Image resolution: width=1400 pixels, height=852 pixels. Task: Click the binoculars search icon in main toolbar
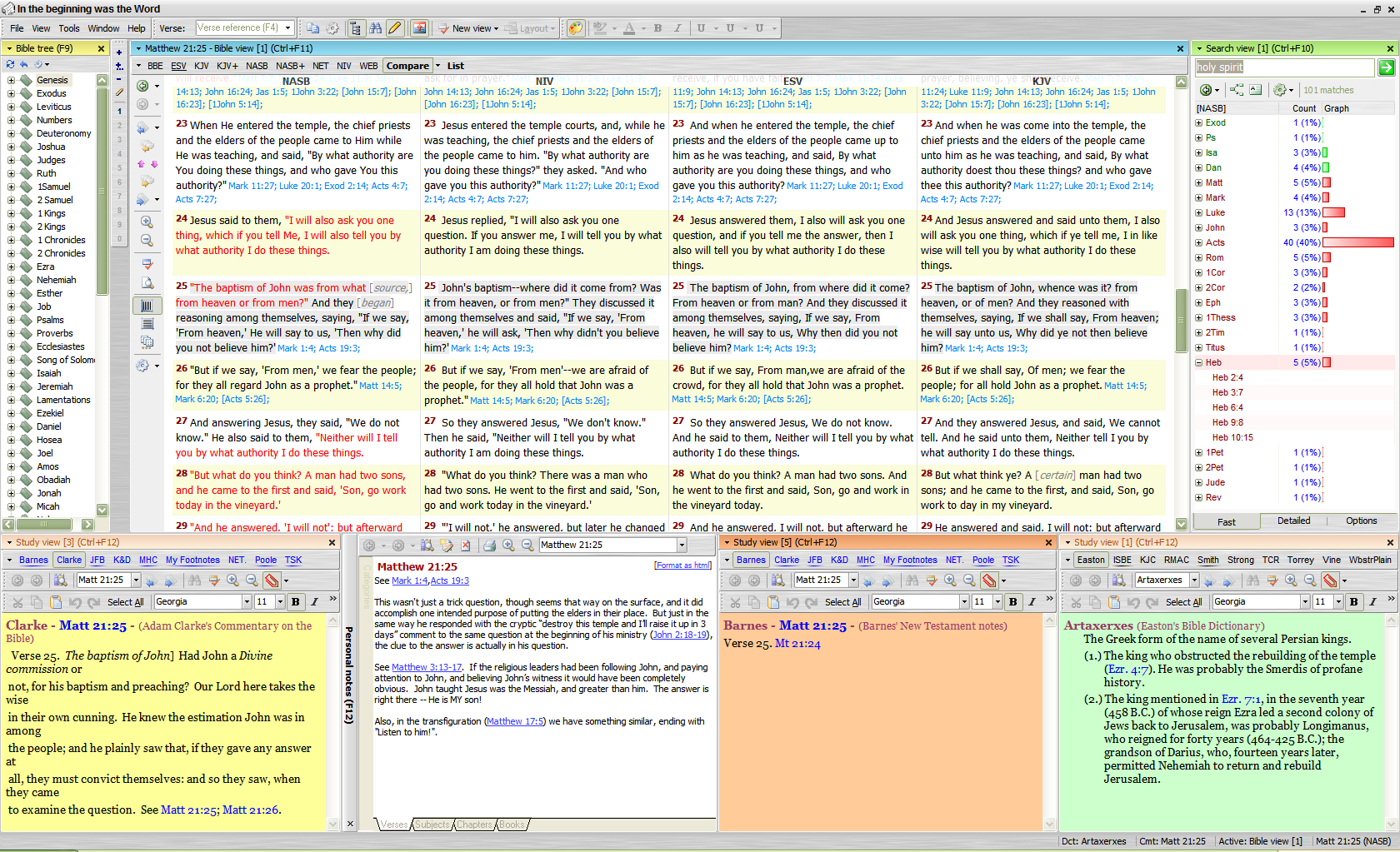click(376, 28)
